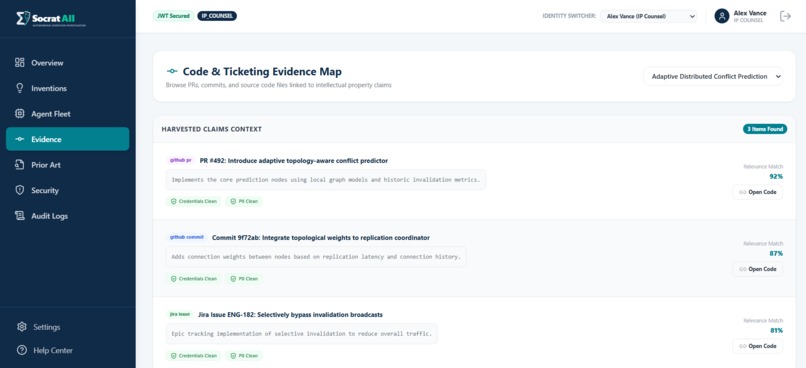Click the JWT Secured badge
This screenshot has width=806, height=368.
coord(173,16)
